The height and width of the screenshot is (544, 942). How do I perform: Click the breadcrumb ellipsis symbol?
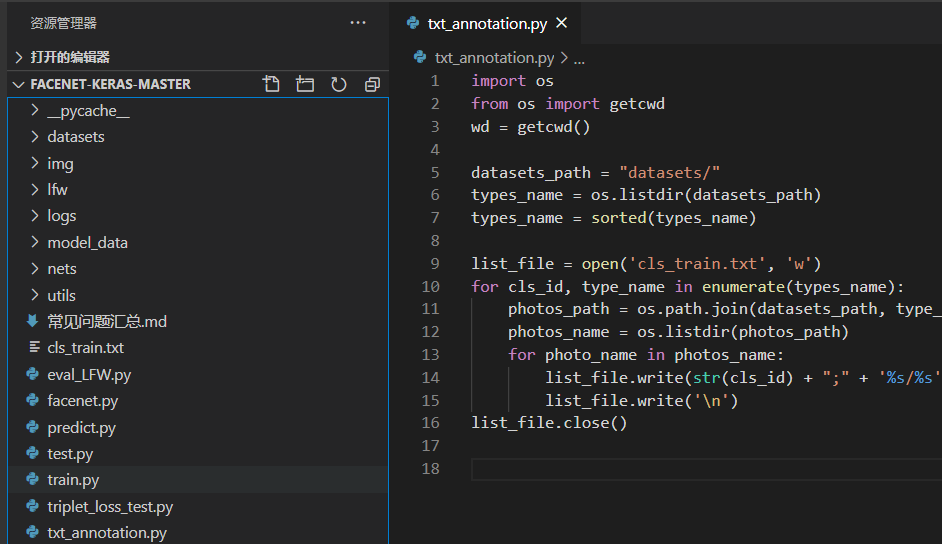point(579,59)
